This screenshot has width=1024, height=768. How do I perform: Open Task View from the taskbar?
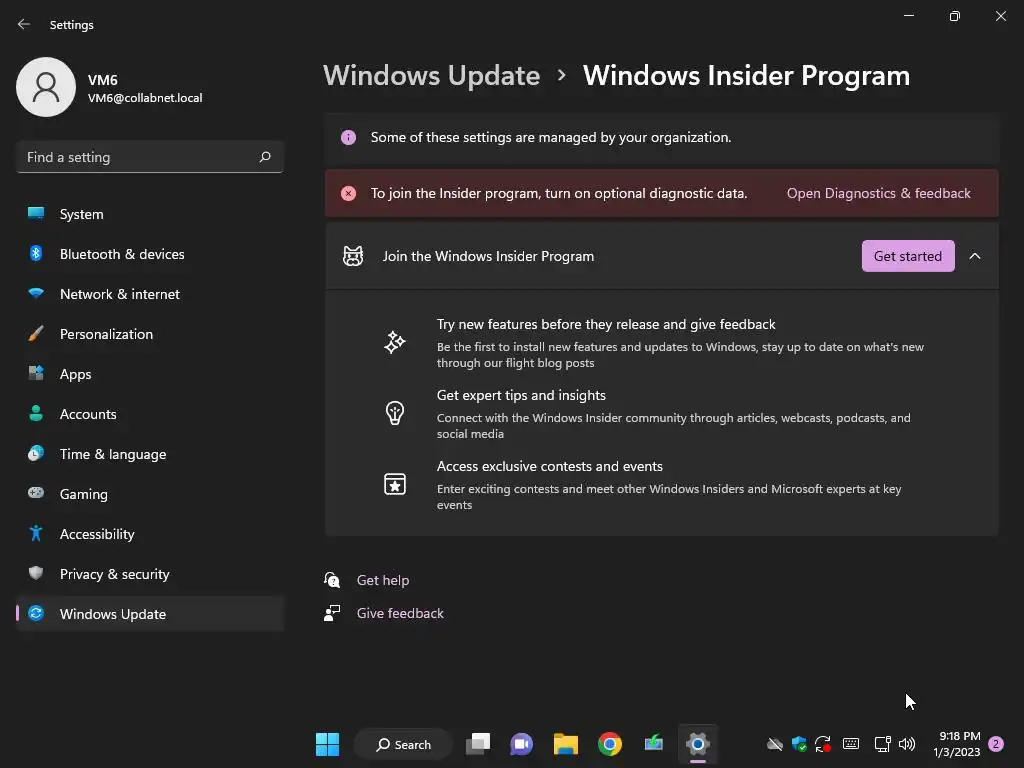(x=478, y=744)
